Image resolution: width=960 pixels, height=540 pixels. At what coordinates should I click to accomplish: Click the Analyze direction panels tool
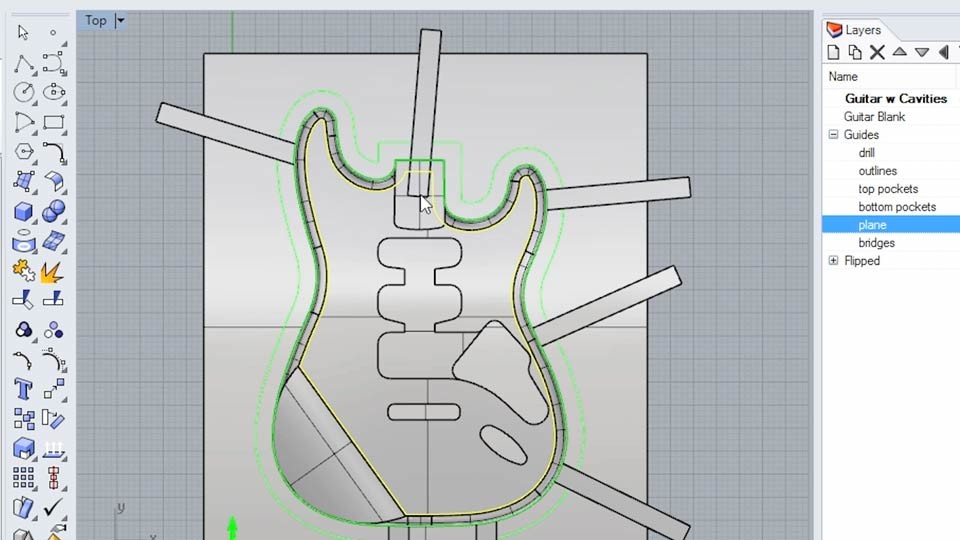pos(23,508)
